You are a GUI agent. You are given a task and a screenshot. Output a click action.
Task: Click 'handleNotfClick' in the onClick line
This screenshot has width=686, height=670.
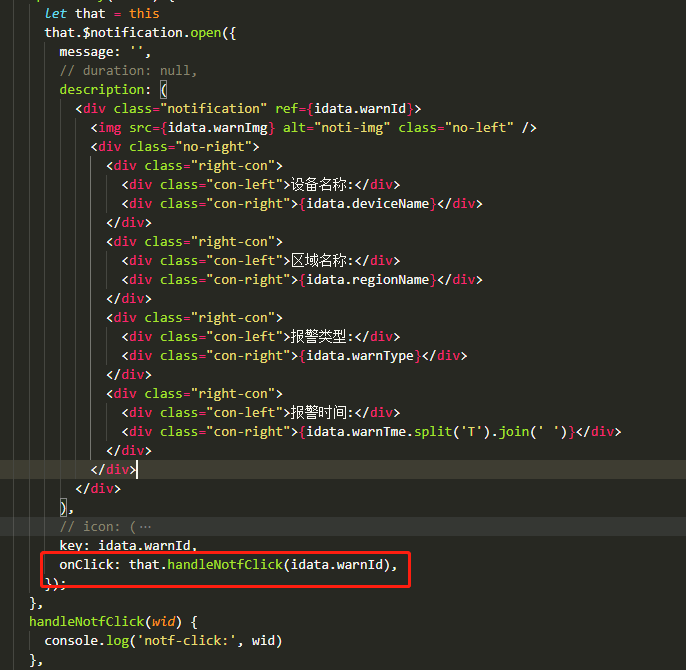click(x=225, y=565)
